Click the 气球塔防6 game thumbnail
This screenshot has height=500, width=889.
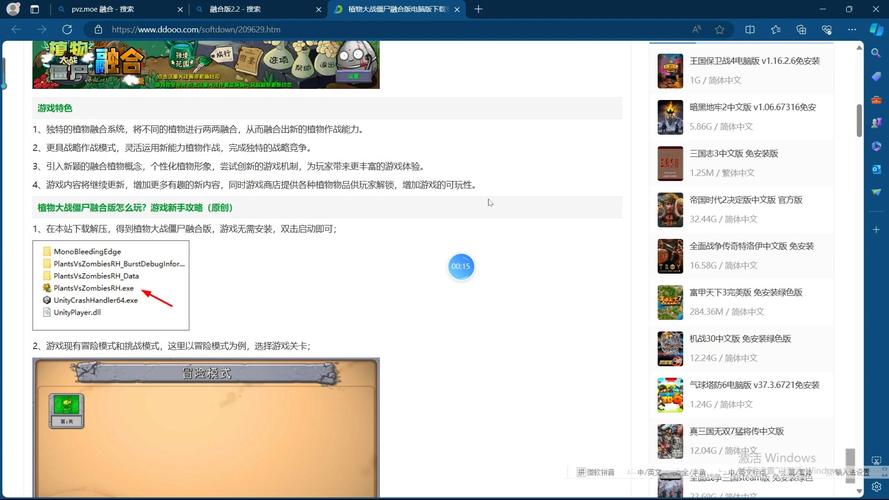point(670,395)
